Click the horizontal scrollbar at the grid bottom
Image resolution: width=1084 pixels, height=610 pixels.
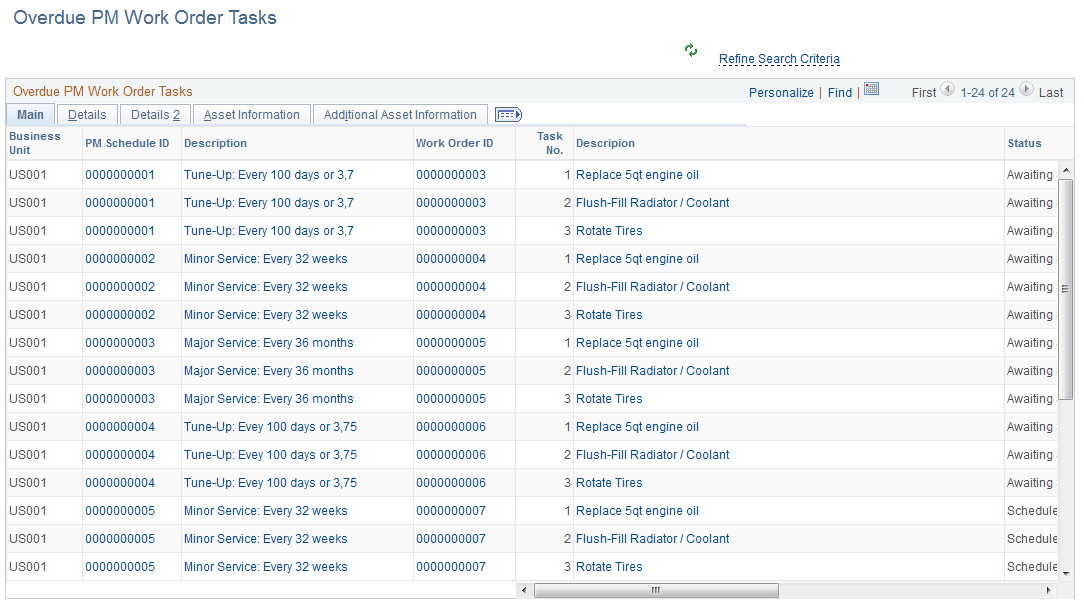click(x=657, y=590)
